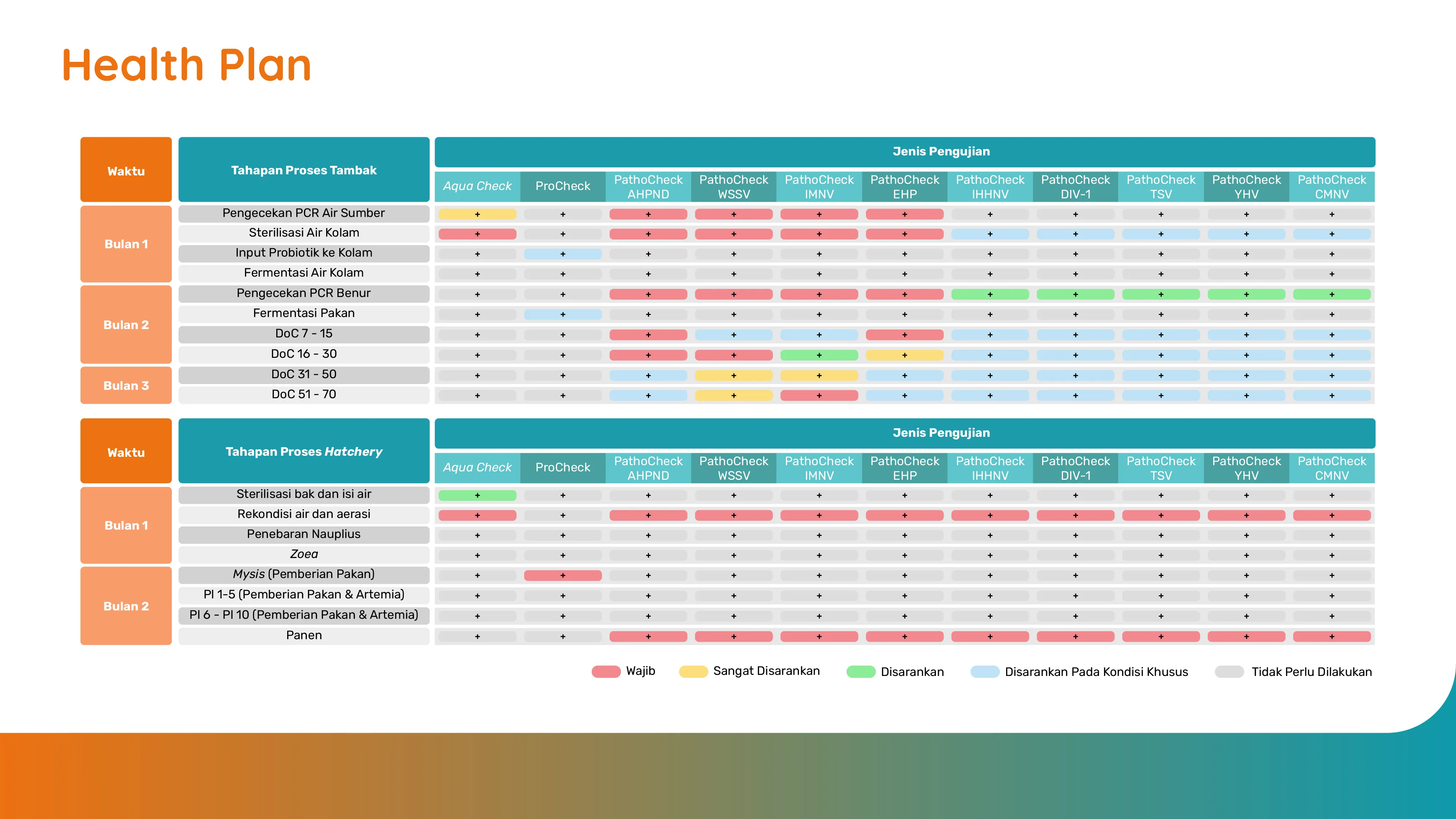The width and height of the screenshot is (1456, 819).
Task: Click the Mysis (Pemberian Pakan) row label
Action: 304,574
